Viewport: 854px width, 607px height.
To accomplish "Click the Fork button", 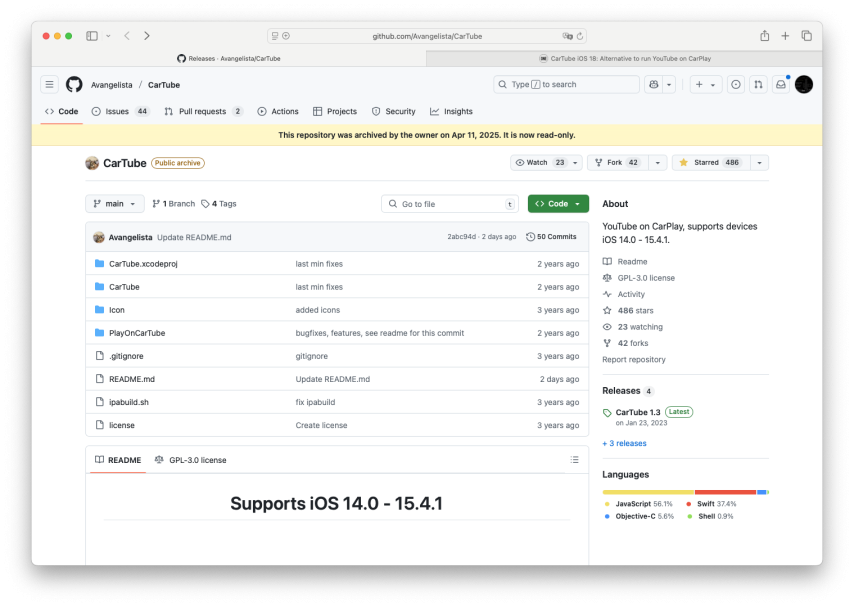I will 618,162.
